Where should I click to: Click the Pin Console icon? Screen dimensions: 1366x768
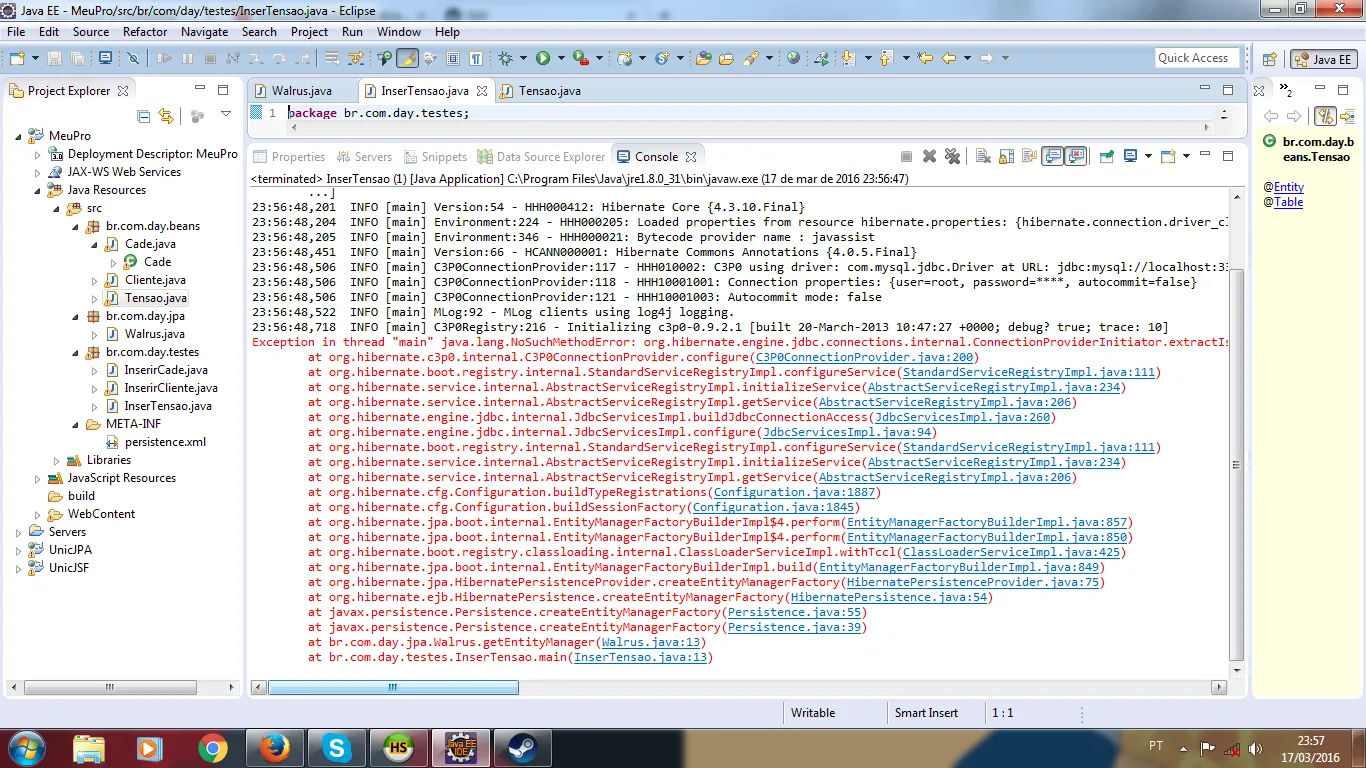[x=1107, y=156]
